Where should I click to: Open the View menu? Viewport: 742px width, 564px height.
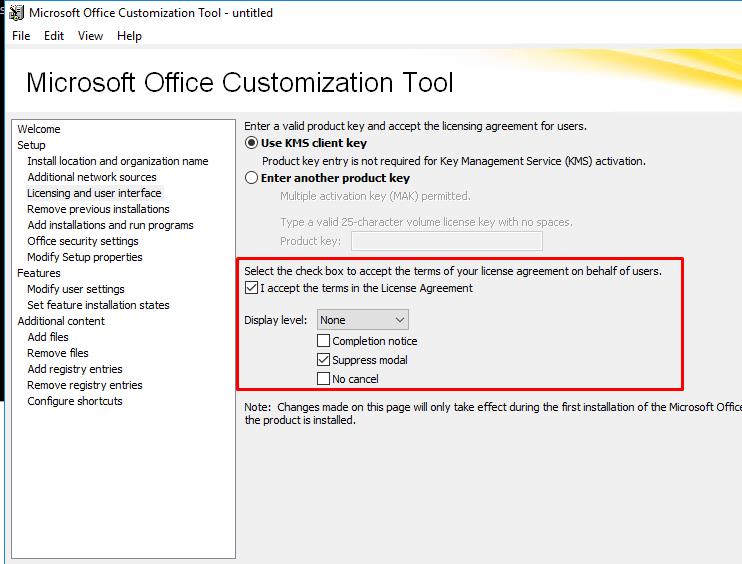click(90, 36)
